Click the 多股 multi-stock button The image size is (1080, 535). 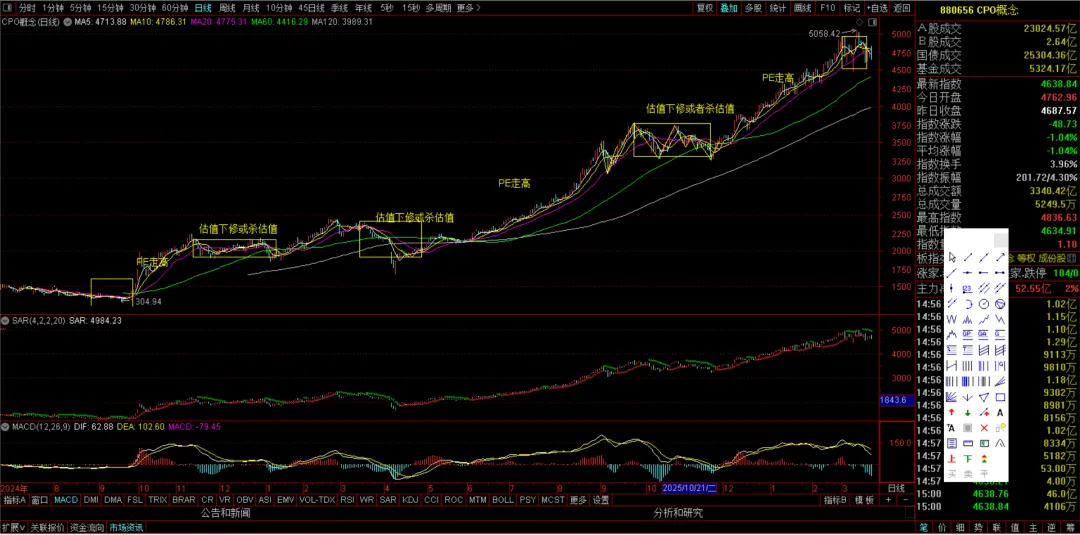753,8
